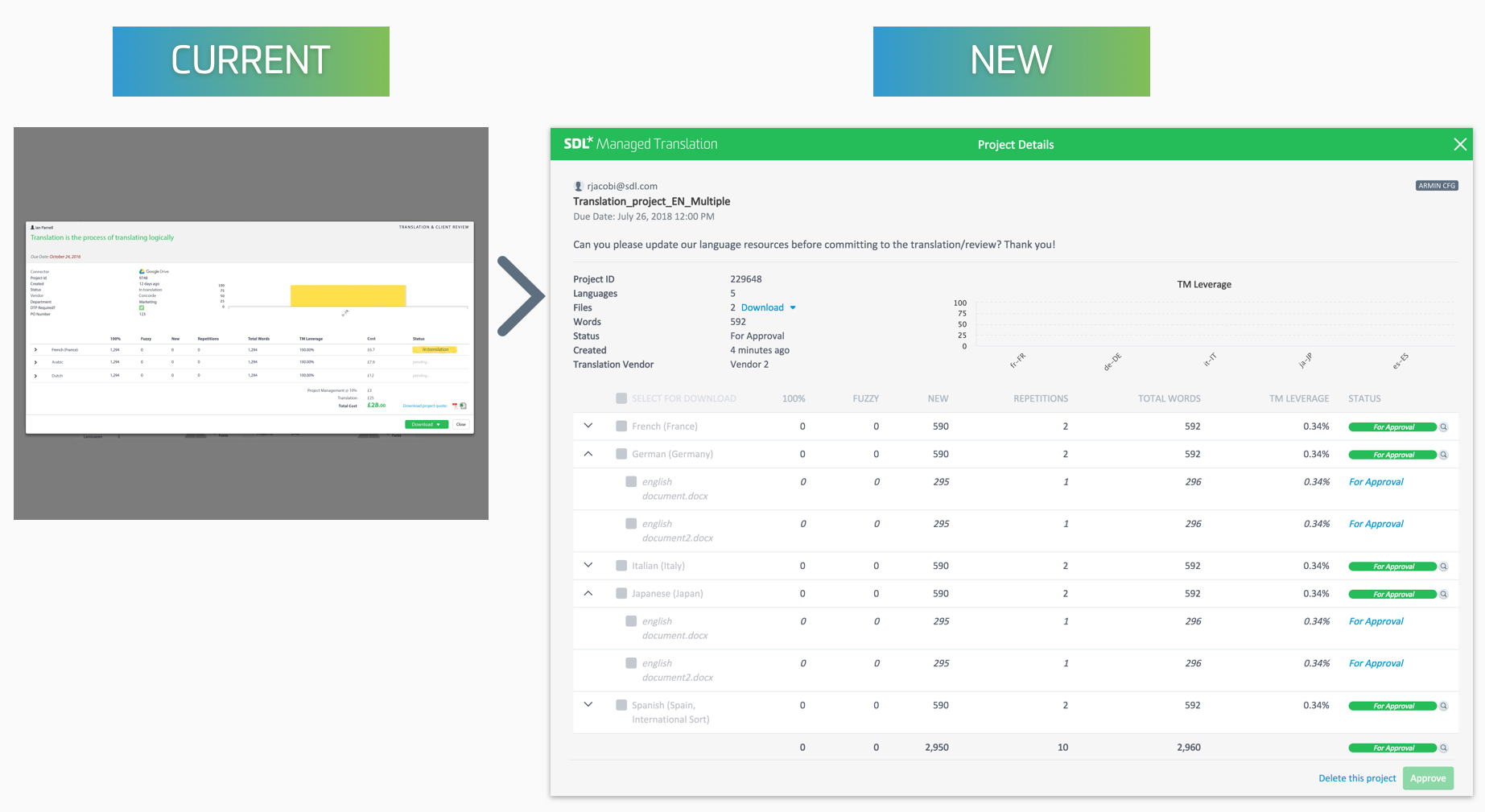Click Japanese row For Approval progress bar
The height and width of the screenshot is (812, 1485).
(1392, 595)
